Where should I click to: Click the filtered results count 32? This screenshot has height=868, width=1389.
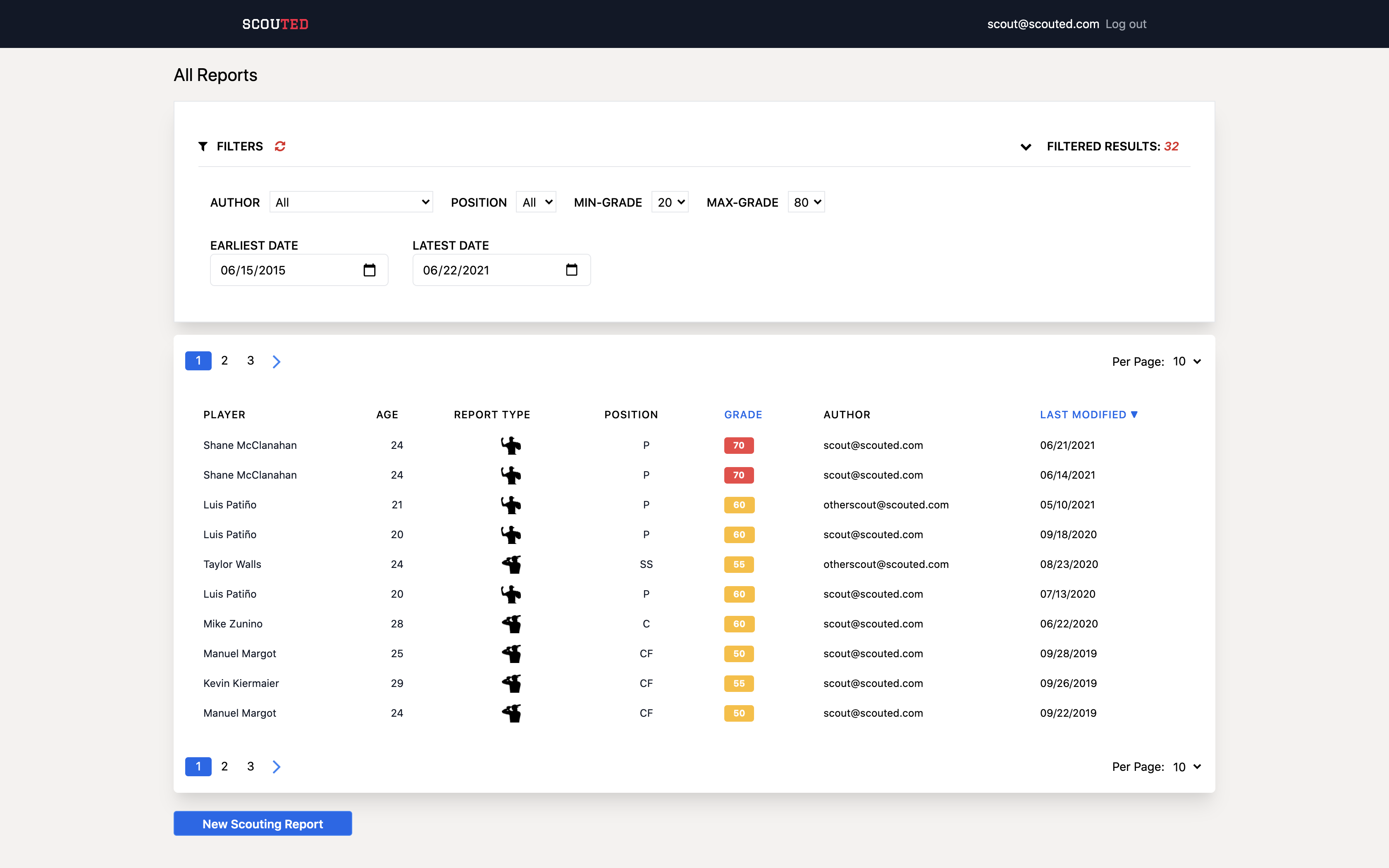coord(1171,146)
